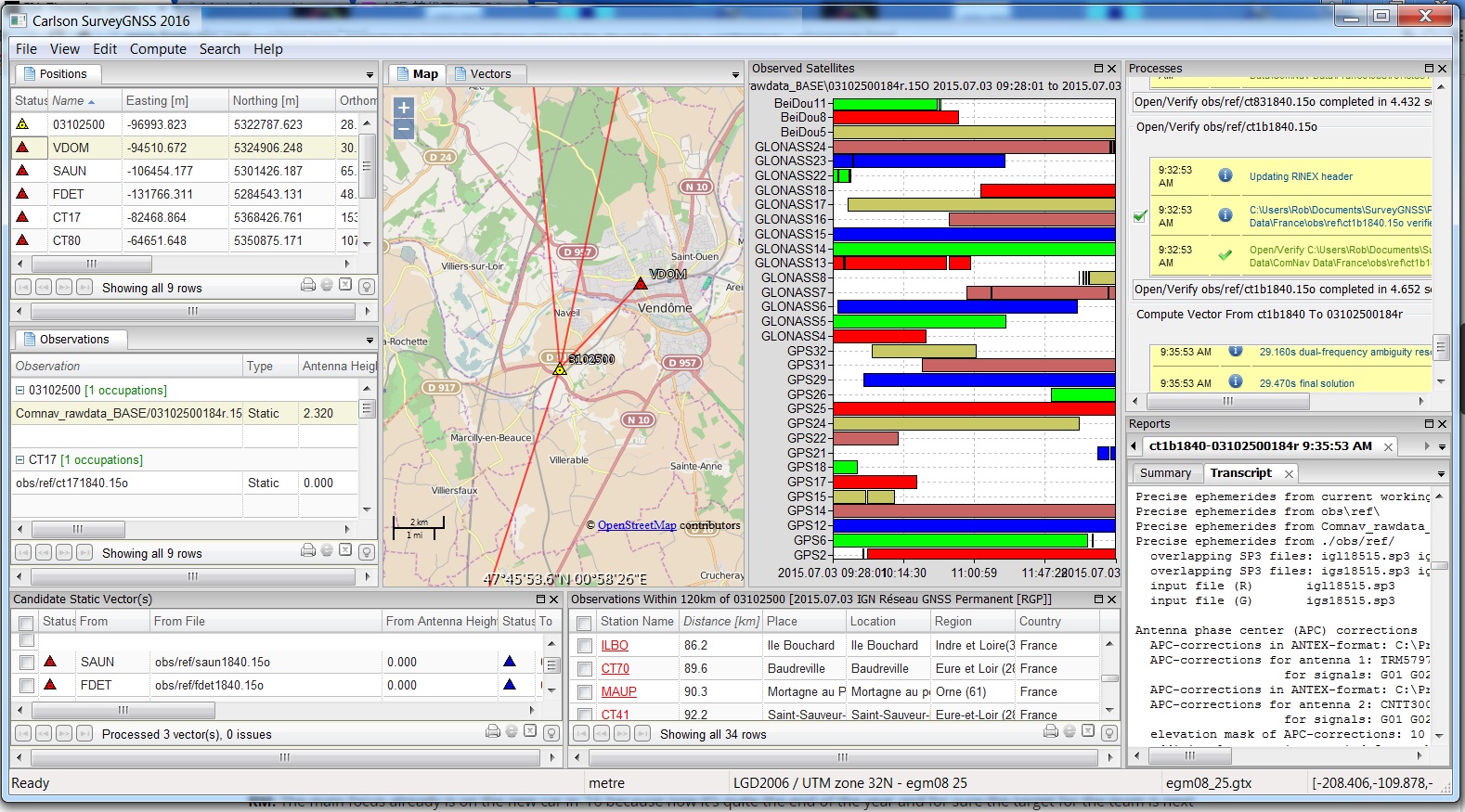Screen dimensions: 1465x812
Task: Zoom in on the map with plus button
Action: tap(404, 108)
